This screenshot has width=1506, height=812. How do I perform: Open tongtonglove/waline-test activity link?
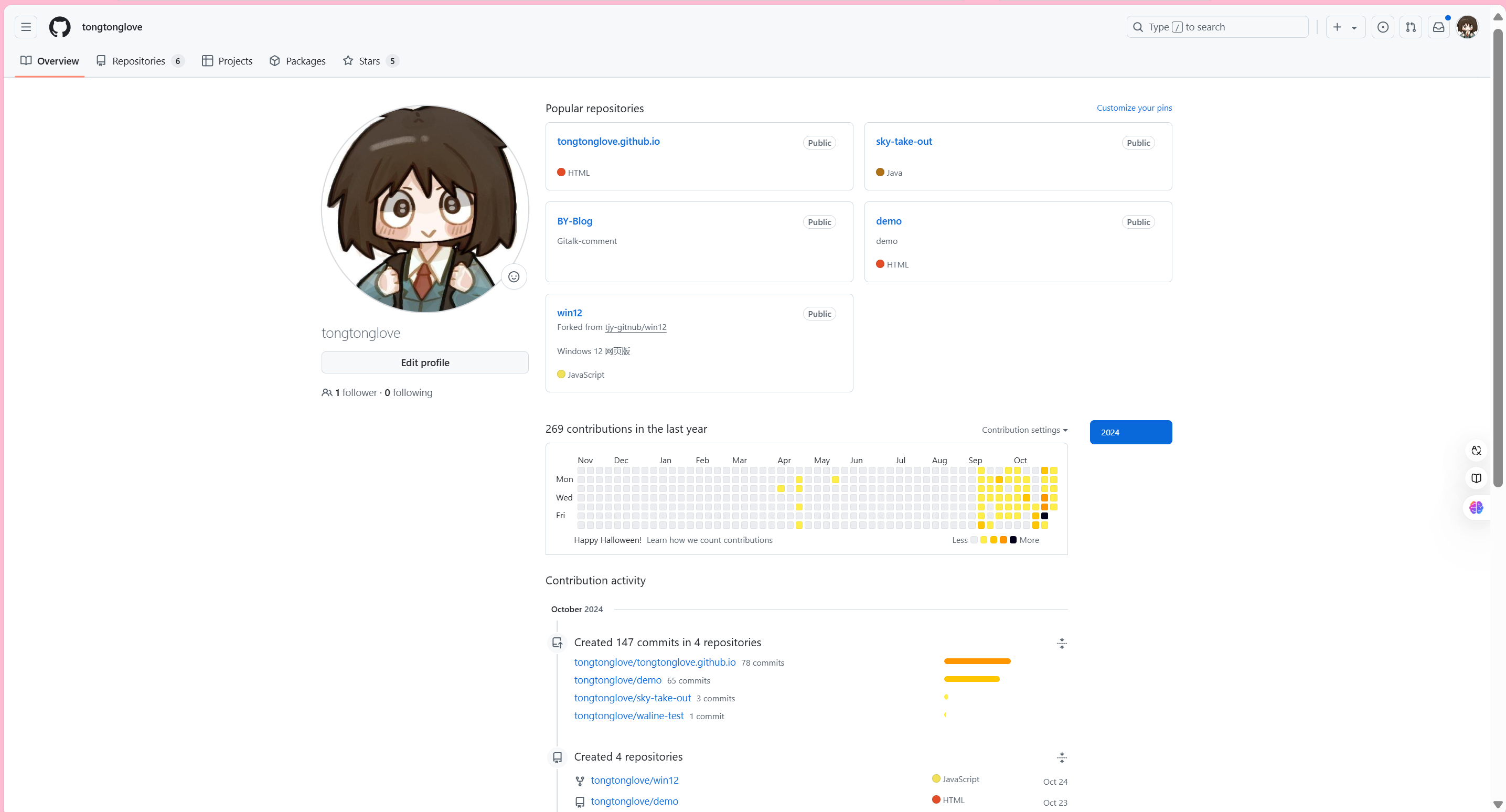tap(629, 715)
